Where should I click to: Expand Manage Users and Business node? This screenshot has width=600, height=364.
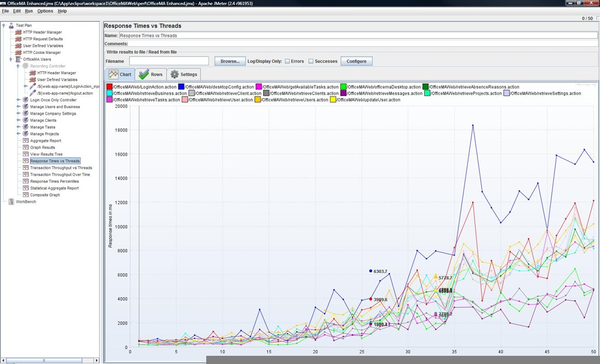point(18,107)
